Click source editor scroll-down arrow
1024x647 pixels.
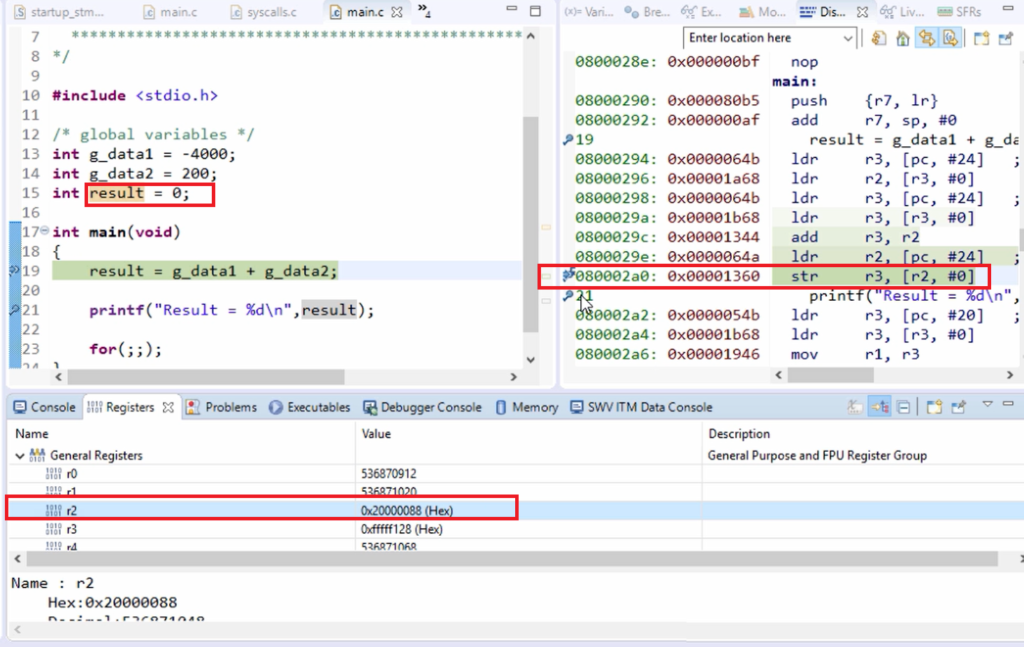point(531,360)
